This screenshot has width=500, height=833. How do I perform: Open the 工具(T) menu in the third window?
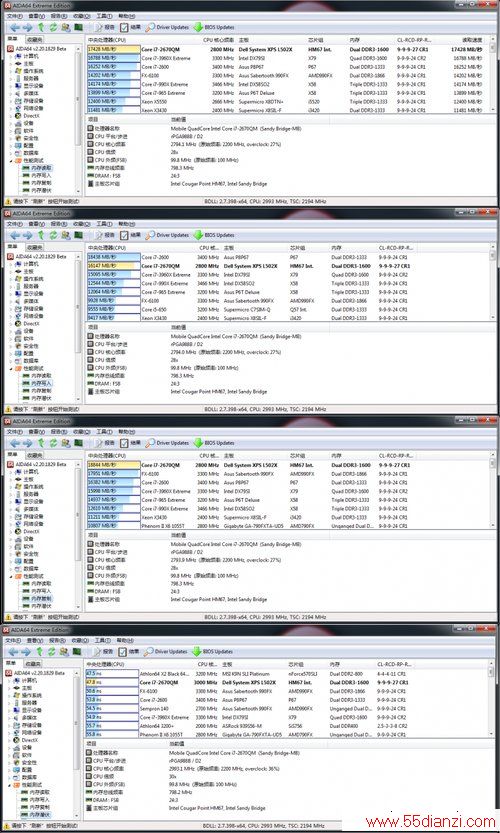(x=104, y=431)
